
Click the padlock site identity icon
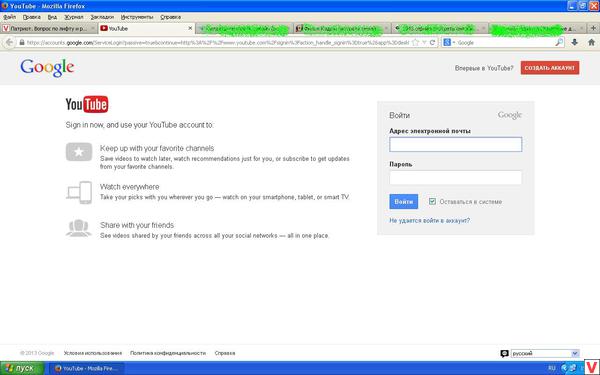[22, 42]
